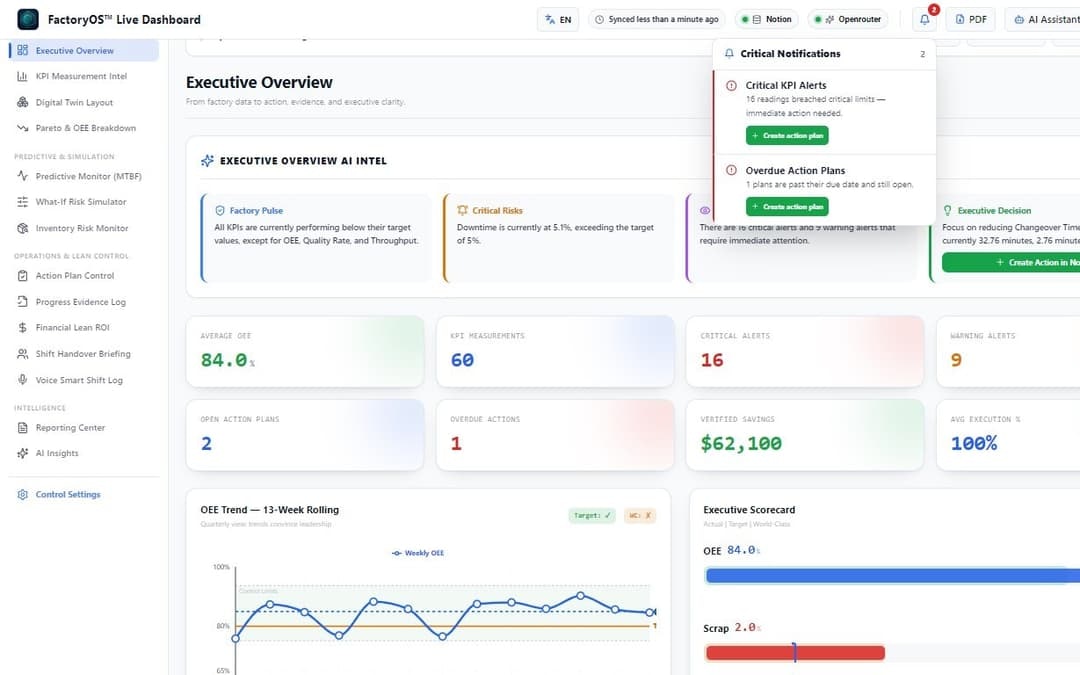Click the Verified Savings $62,100 card
The height and width of the screenshot is (675, 1080).
click(x=804, y=435)
